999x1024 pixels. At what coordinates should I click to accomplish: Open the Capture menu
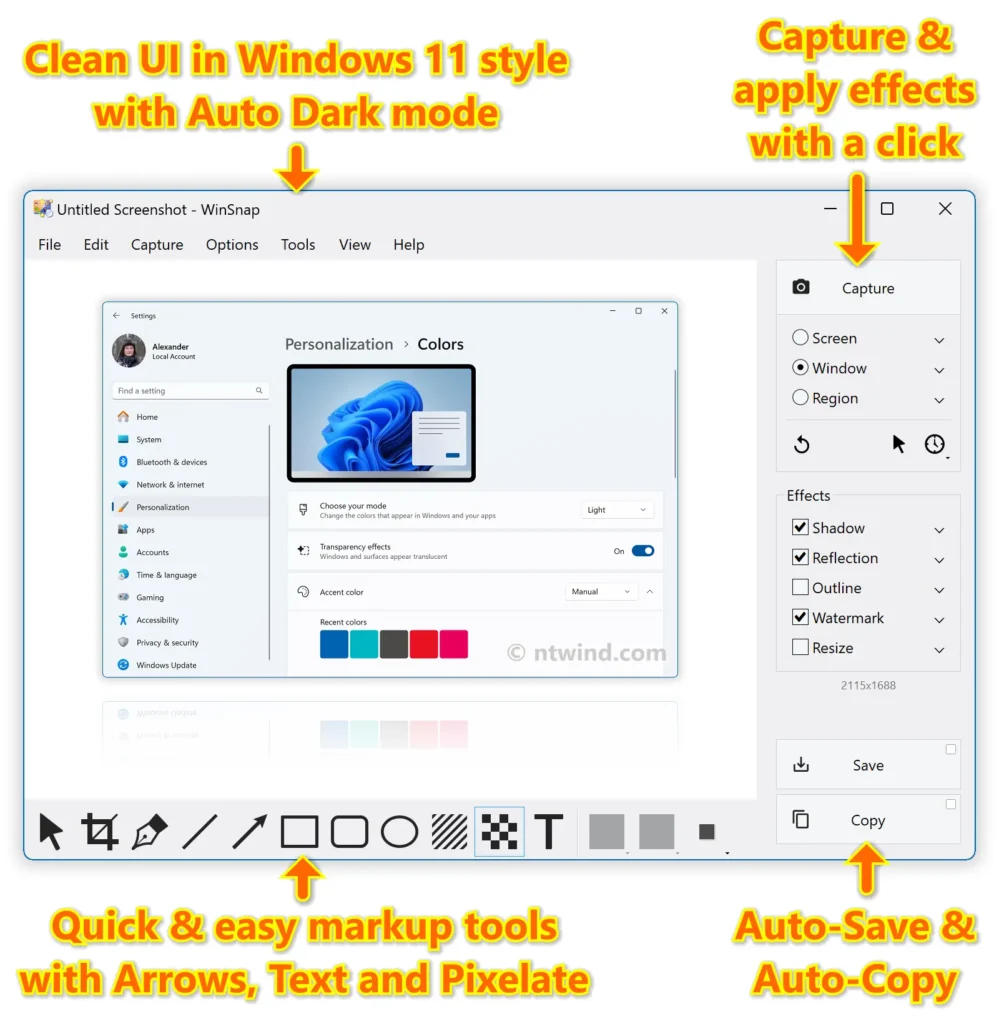tap(157, 244)
